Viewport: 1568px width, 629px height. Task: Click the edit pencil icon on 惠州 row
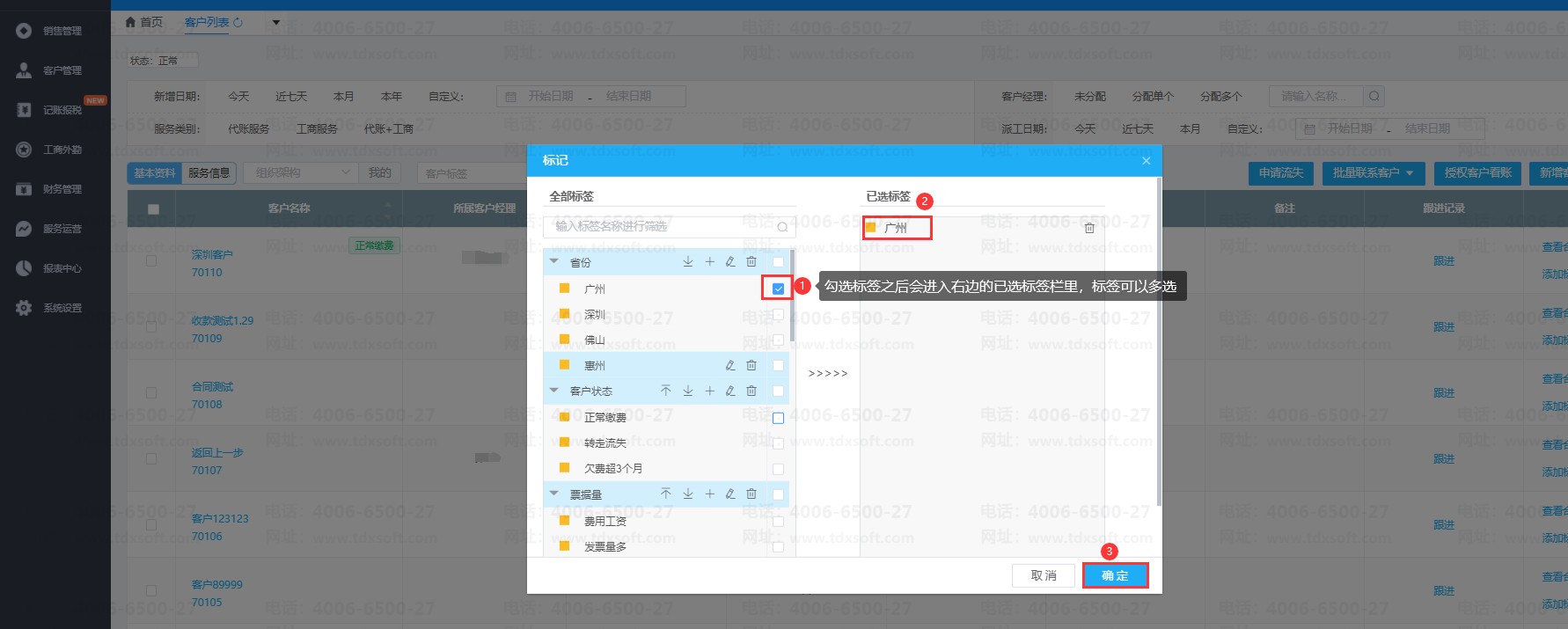click(x=730, y=365)
